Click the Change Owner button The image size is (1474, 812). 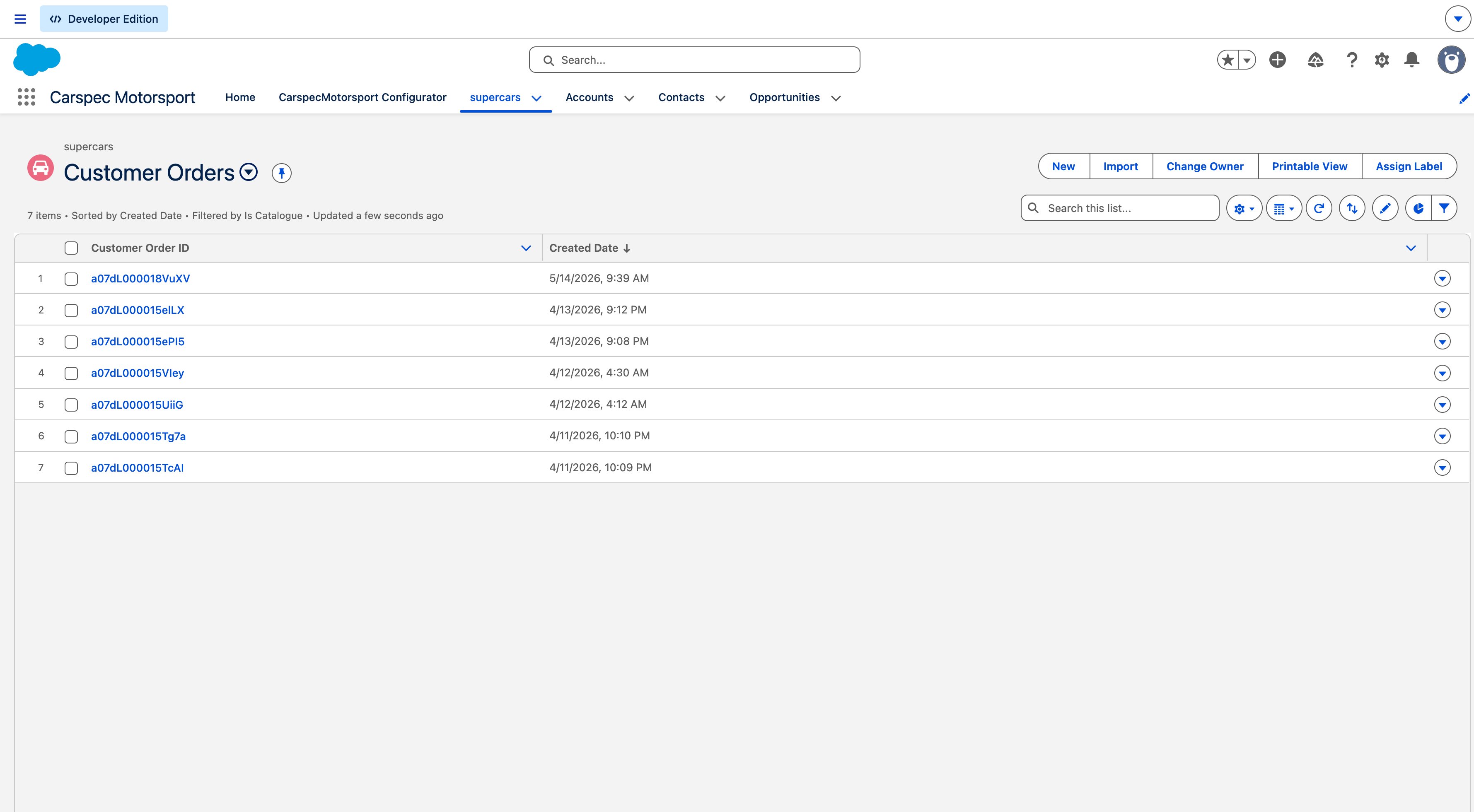click(1205, 166)
